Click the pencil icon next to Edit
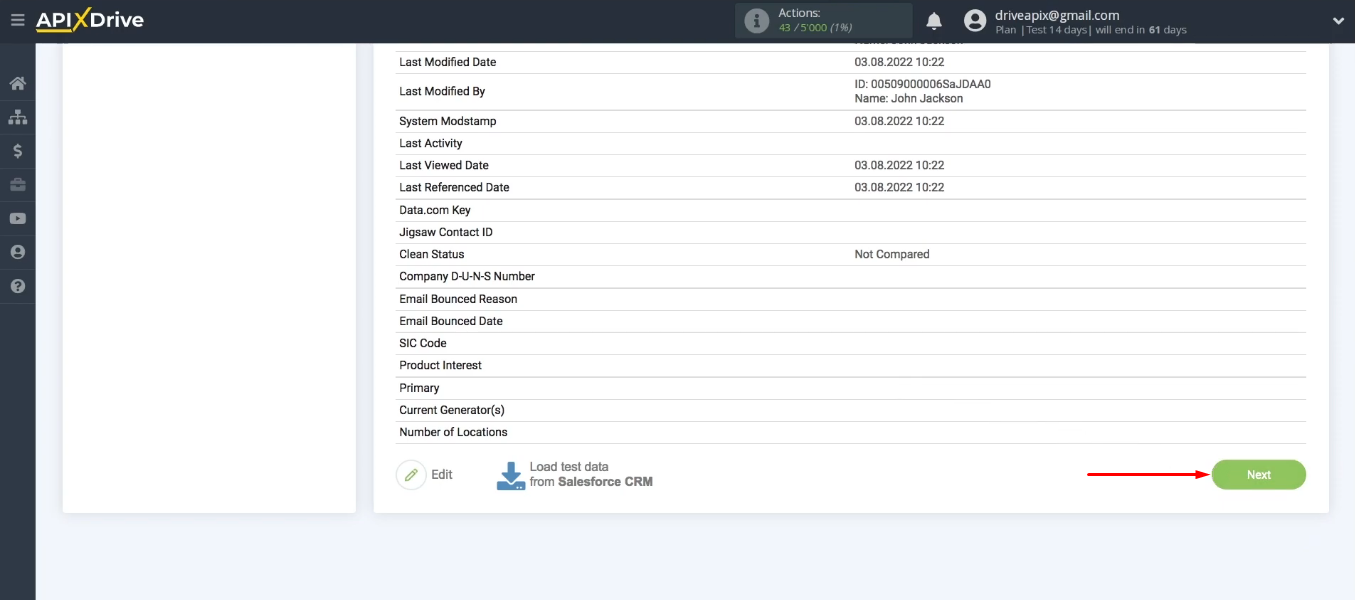 pos(411,474)
